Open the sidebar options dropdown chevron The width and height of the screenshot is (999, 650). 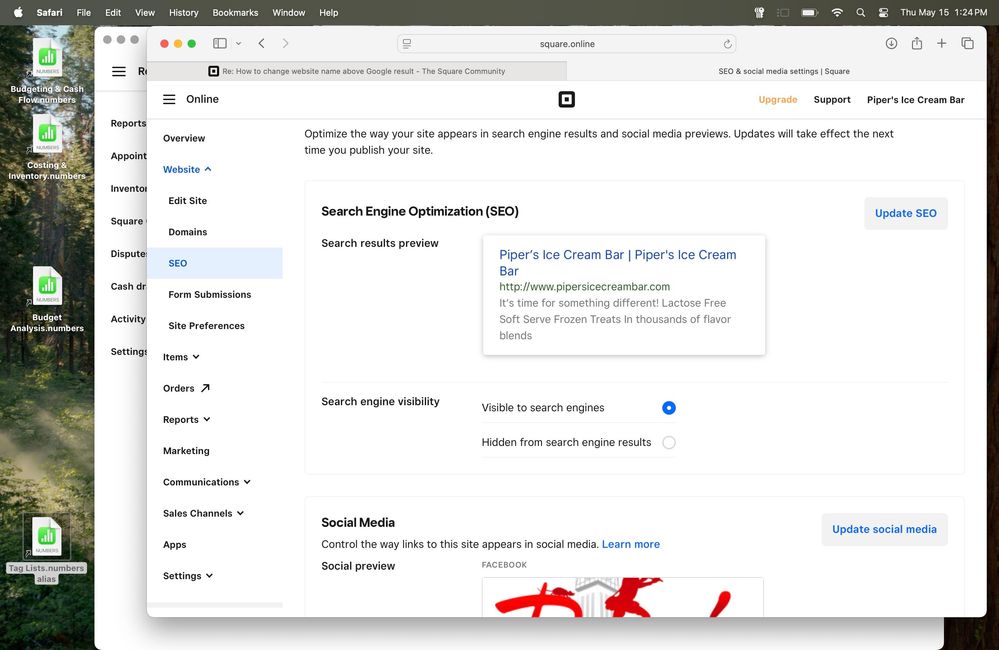[x=238, y=43]
